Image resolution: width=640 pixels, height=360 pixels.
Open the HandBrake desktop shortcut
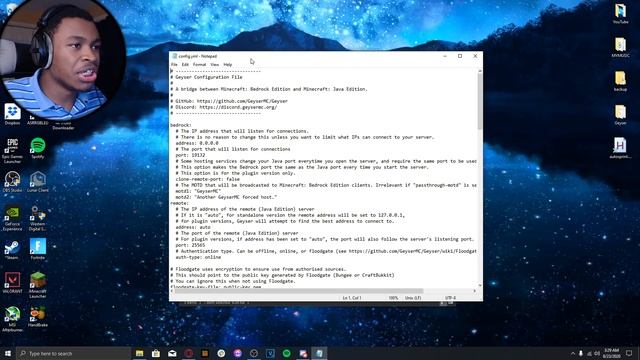[x=38, y=317]
